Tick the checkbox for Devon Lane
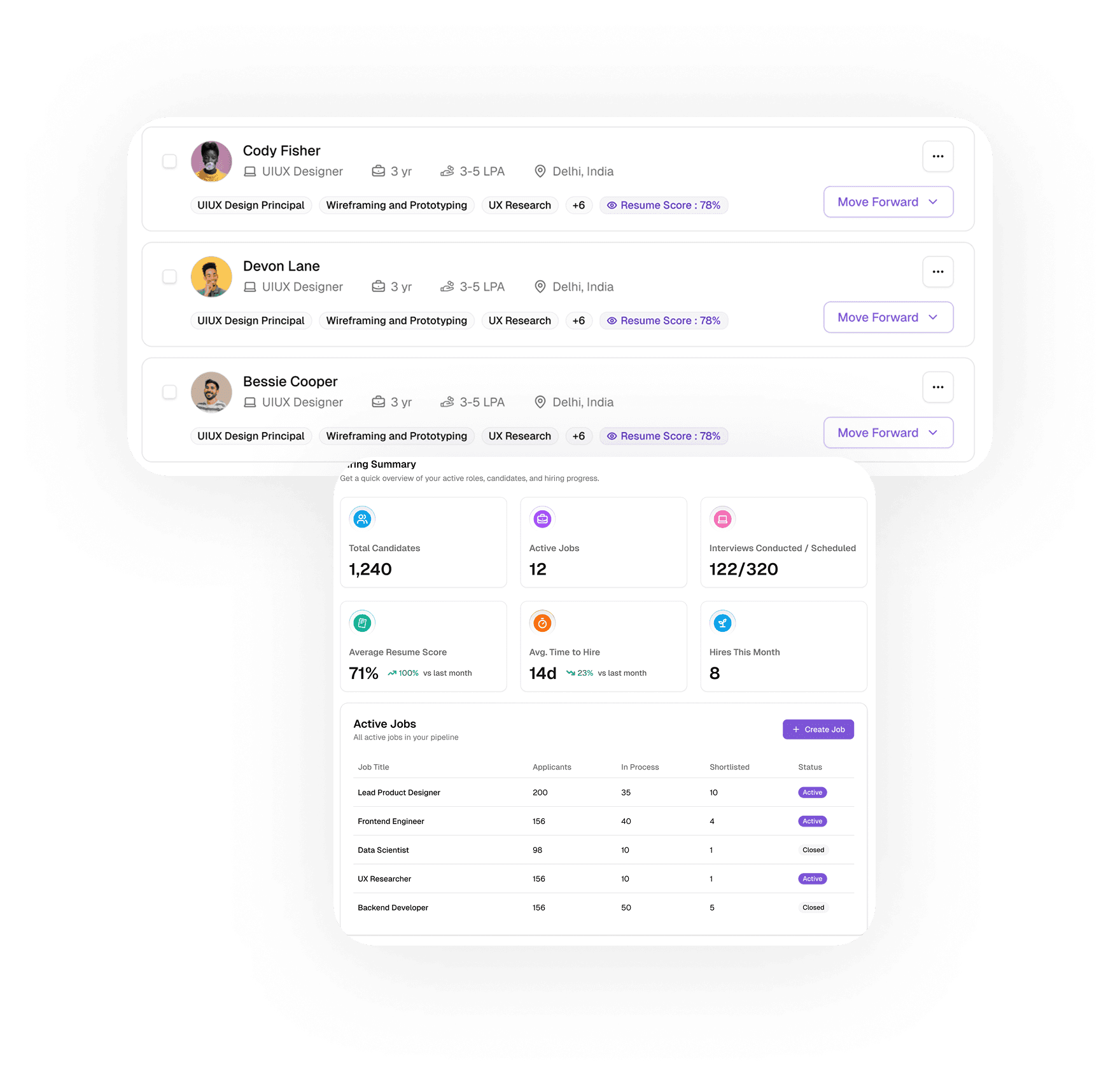Screen dimensions: 1120x1083 pyautogui.click(x=169, y=276)
